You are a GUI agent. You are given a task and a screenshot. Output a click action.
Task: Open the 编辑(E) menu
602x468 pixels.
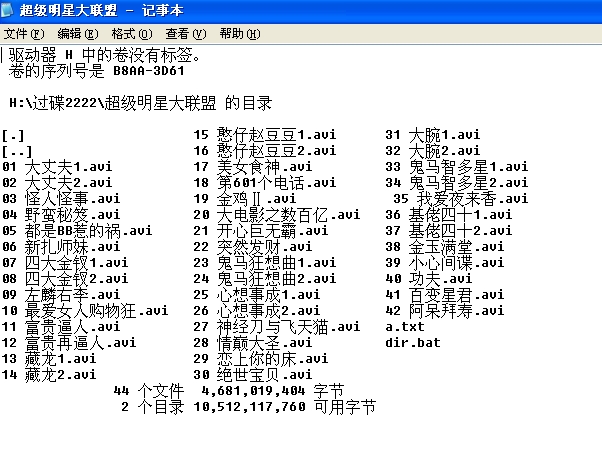point(78,34)
